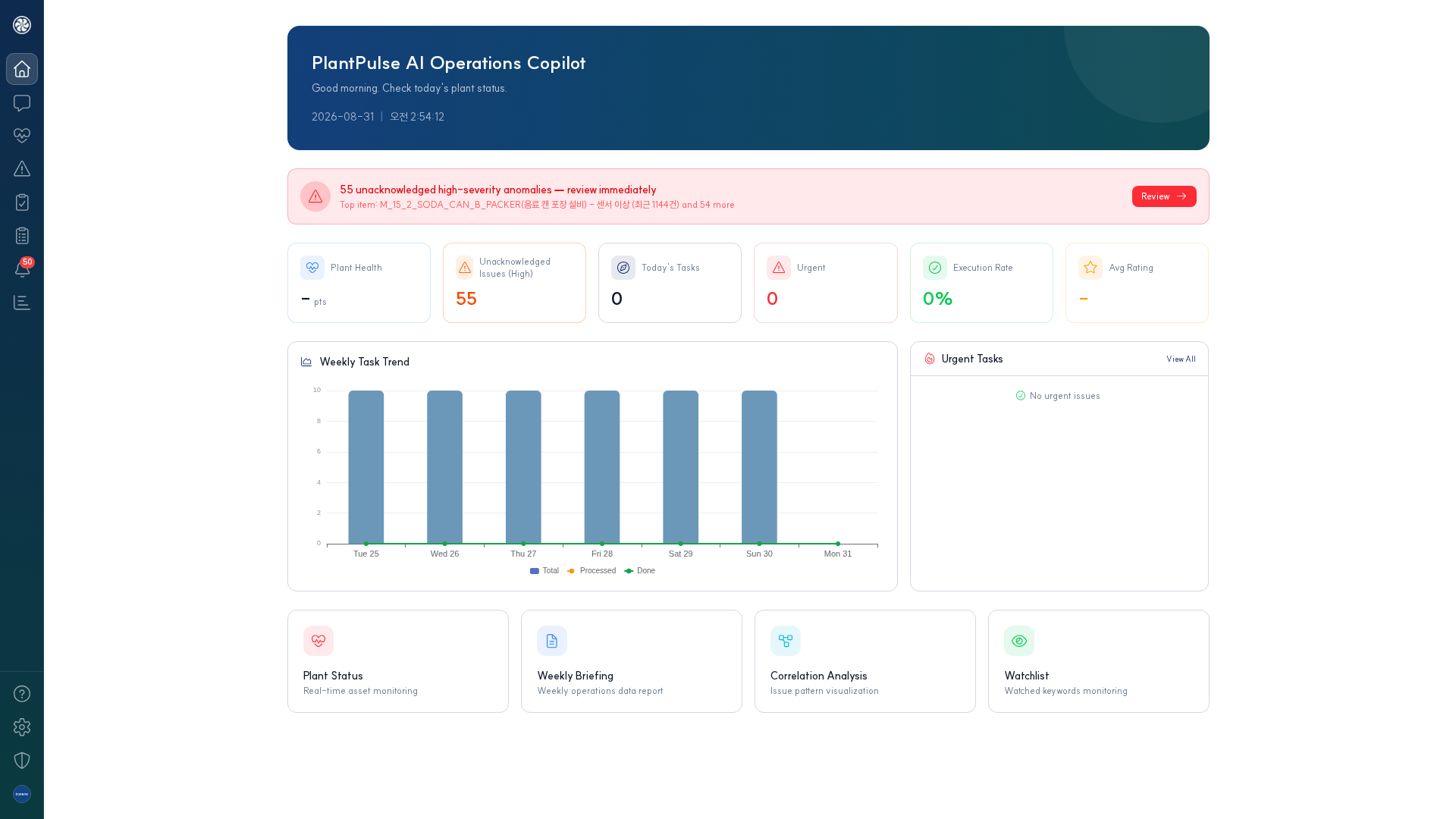
Task: Click the Watchlist eye icon
Action: coord(1019,641)
